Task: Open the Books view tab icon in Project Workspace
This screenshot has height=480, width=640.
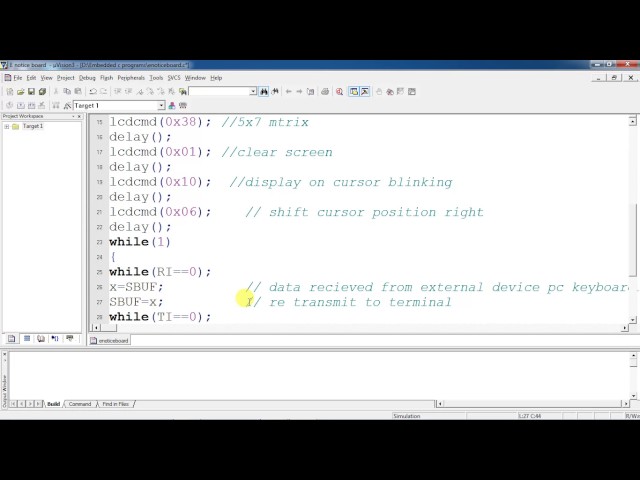Action: (x=41, y=338)
